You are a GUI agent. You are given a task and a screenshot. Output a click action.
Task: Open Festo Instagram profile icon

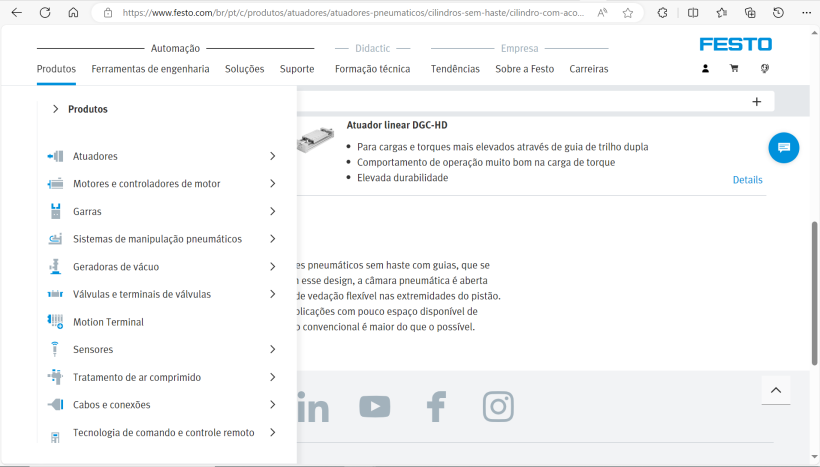(498, 406)
